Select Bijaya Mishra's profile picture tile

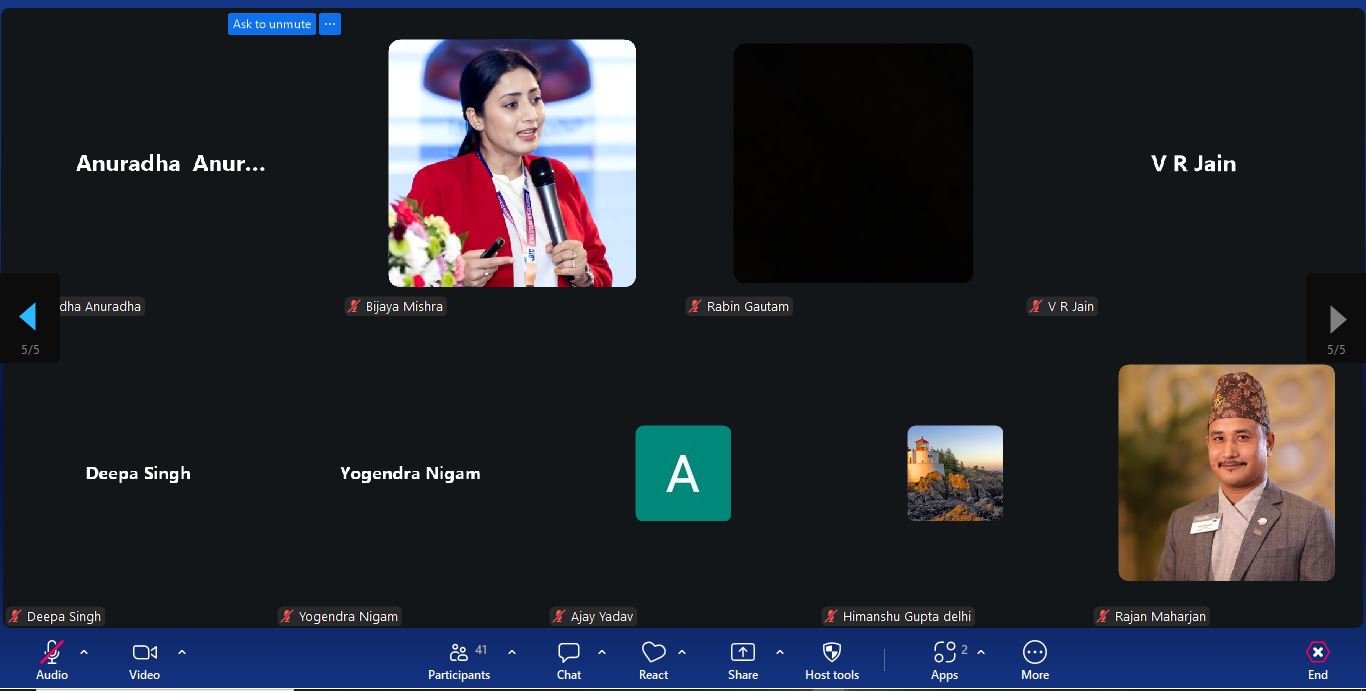tap(512, 163)
